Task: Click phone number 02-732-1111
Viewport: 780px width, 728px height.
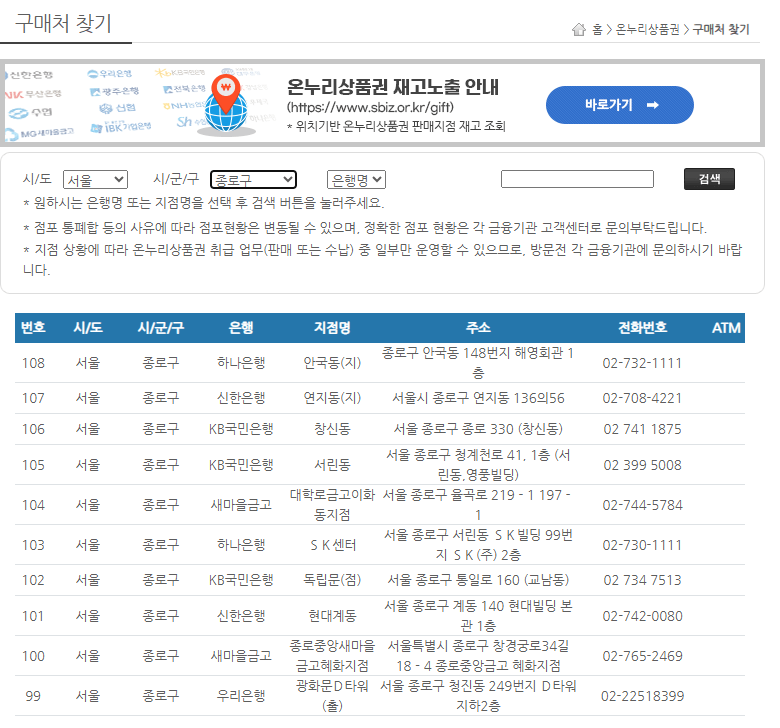Action: tap(642, 363)
